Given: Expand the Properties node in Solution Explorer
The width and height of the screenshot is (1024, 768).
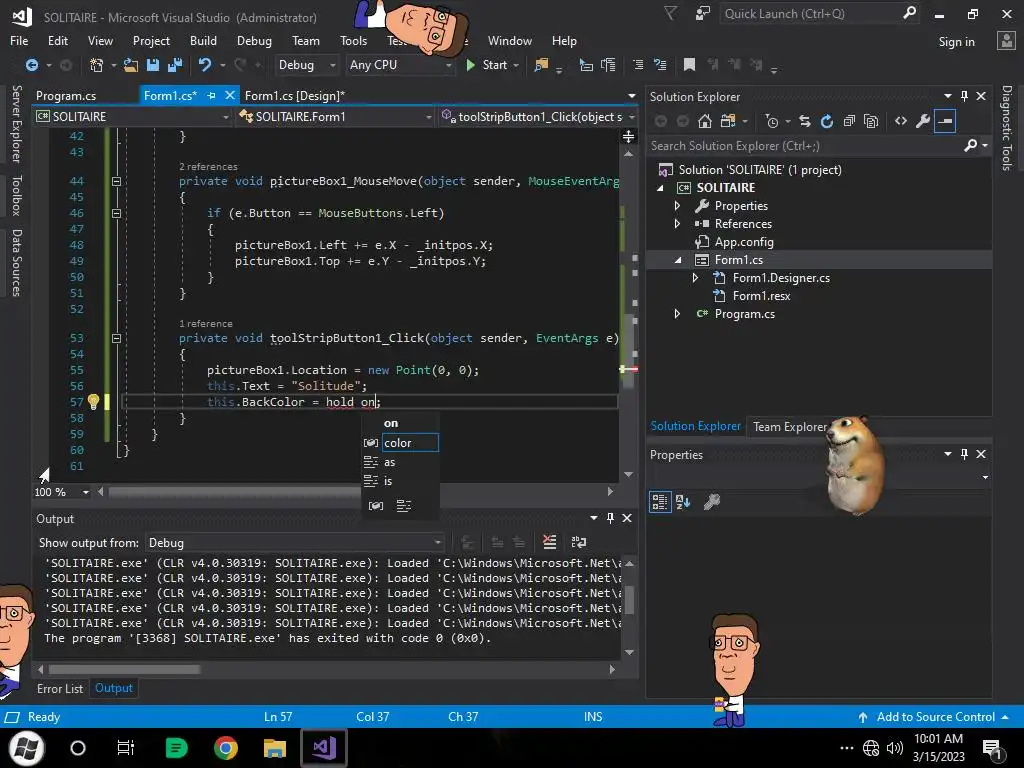Looking at the screenshot, I should (x=677, y=206).
